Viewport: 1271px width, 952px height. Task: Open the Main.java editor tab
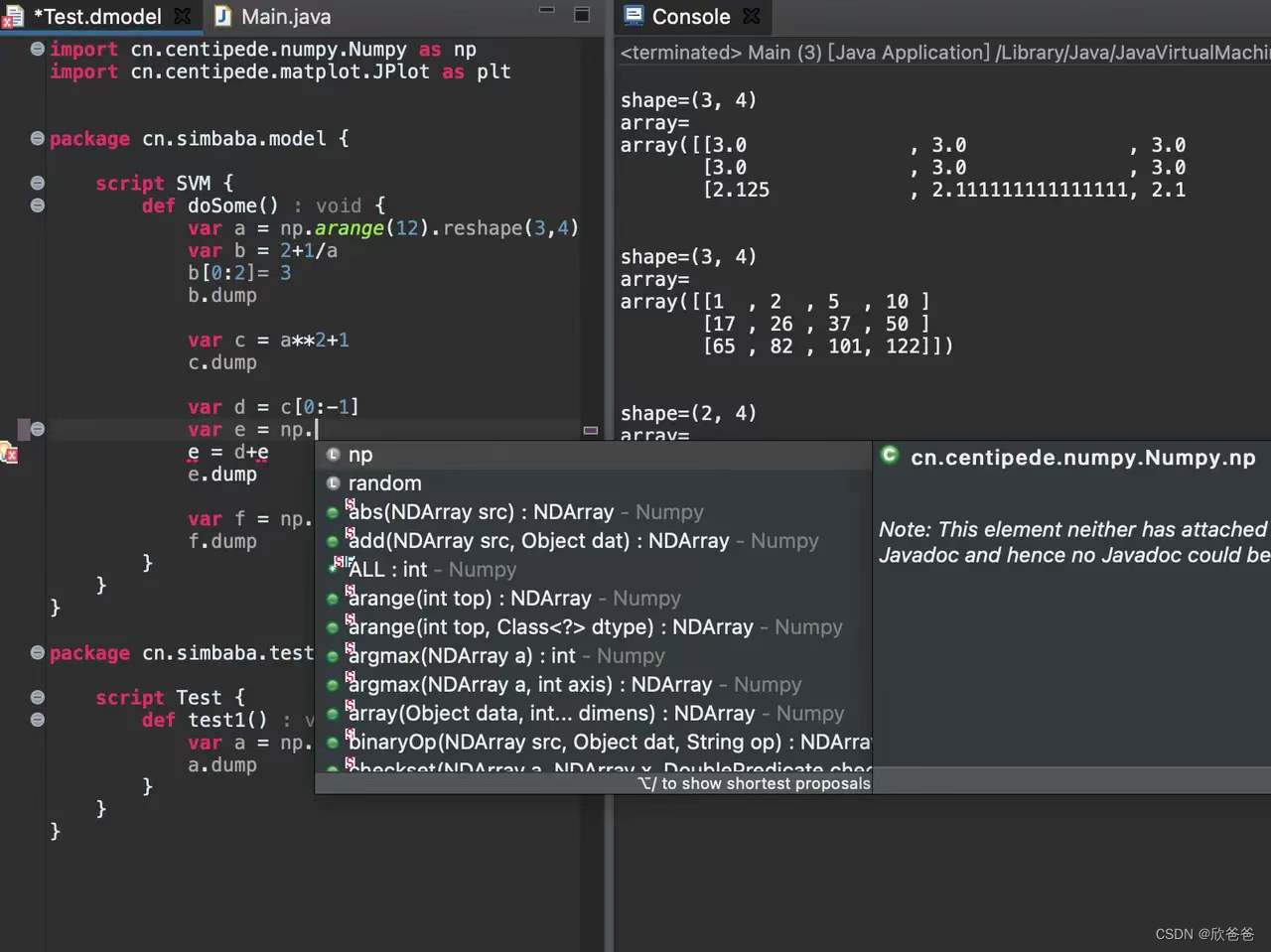(285, 16)
